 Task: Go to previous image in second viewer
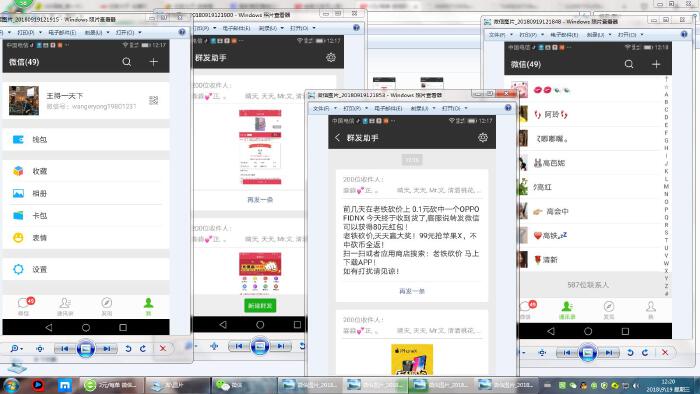coord(238,346)
